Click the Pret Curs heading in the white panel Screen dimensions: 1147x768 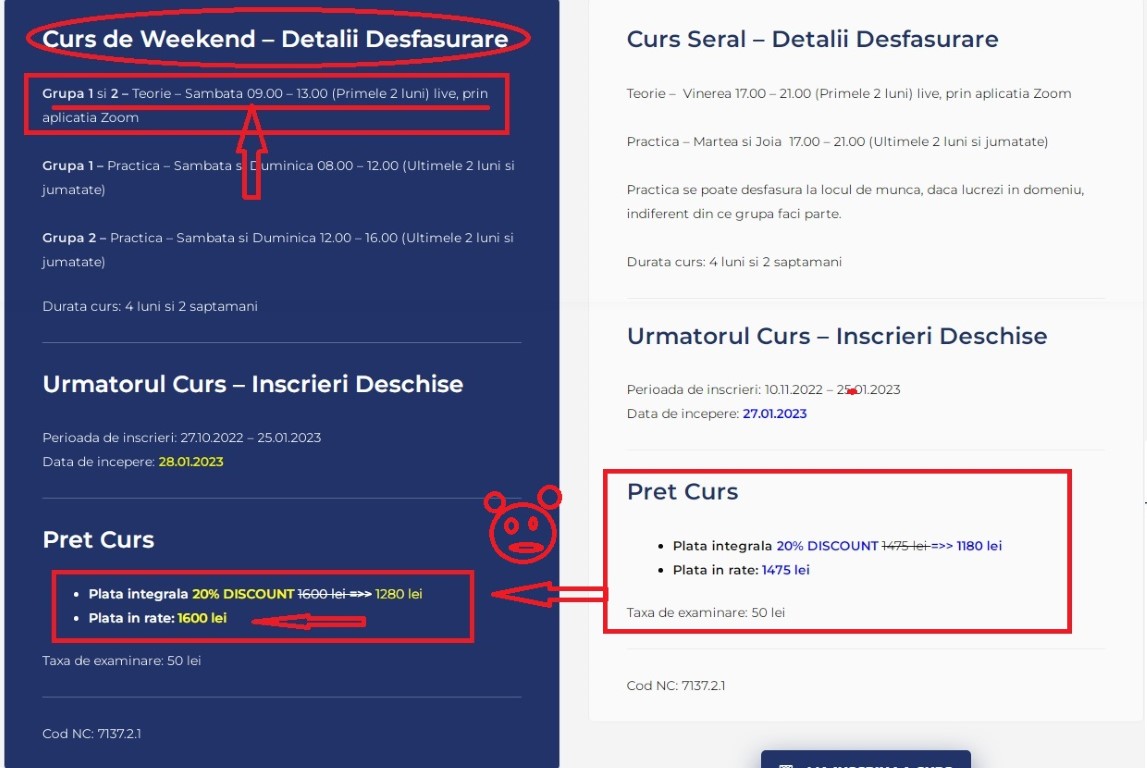(682, 491)
